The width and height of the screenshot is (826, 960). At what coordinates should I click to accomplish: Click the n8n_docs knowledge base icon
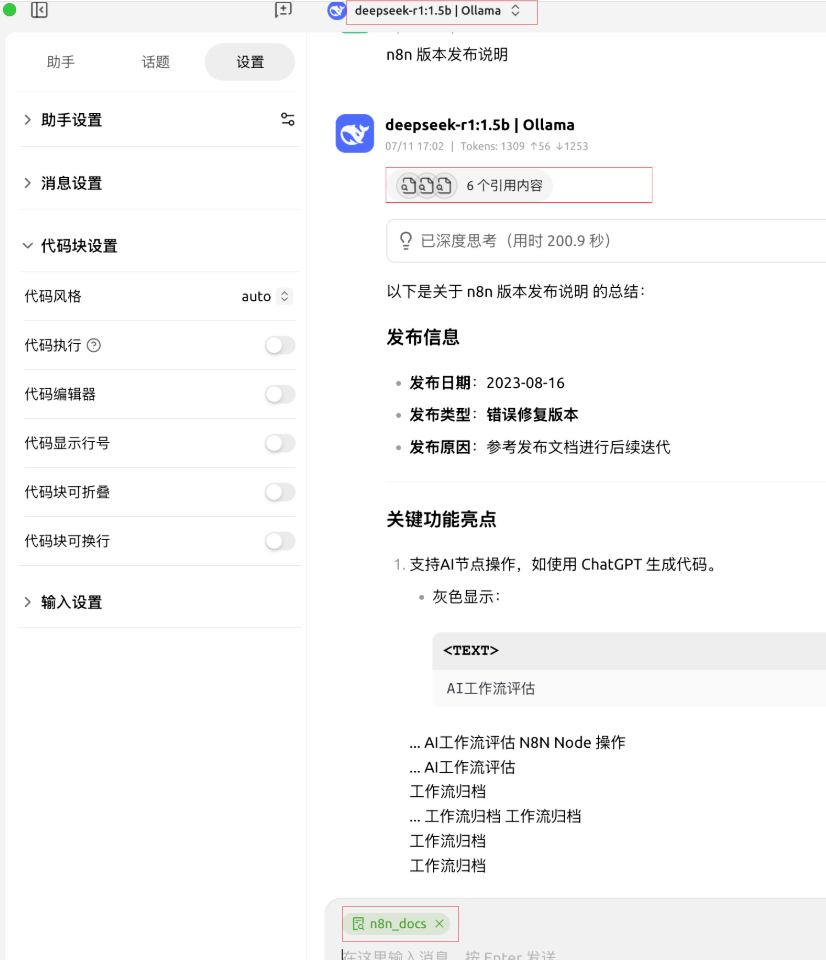click(358, 923)
